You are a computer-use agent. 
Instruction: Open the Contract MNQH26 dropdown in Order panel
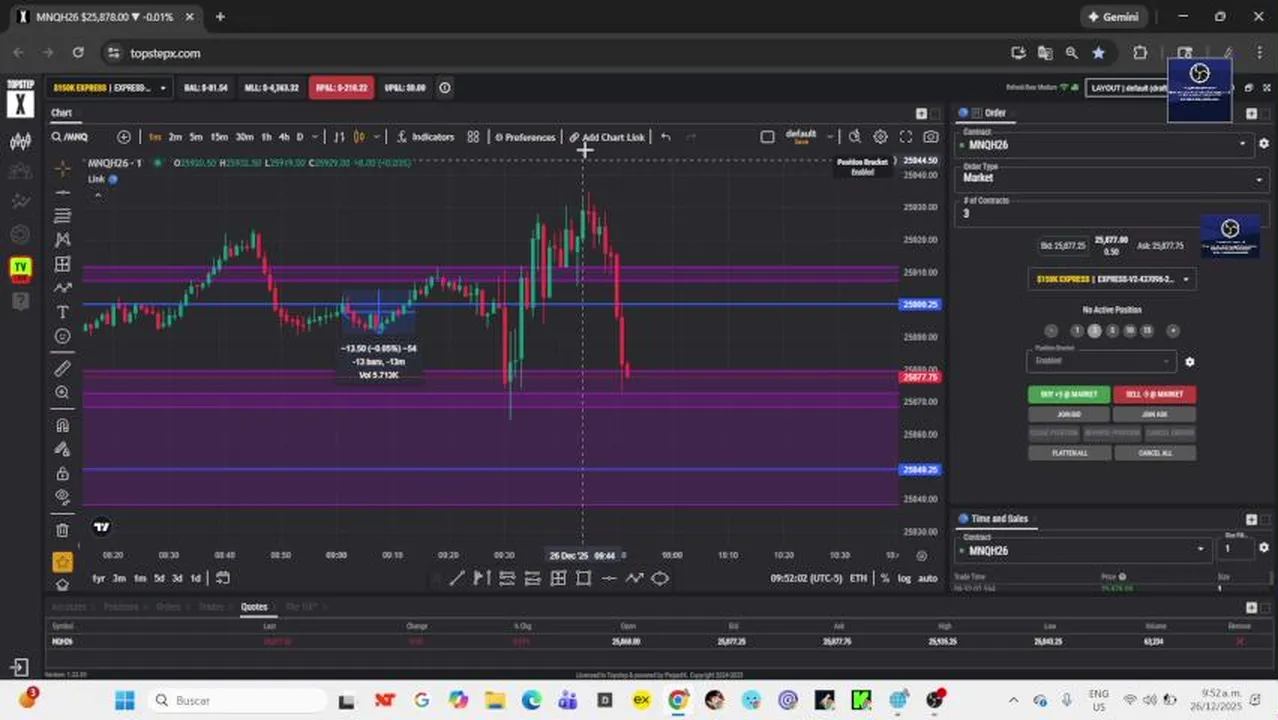(x=1106, y=144)
